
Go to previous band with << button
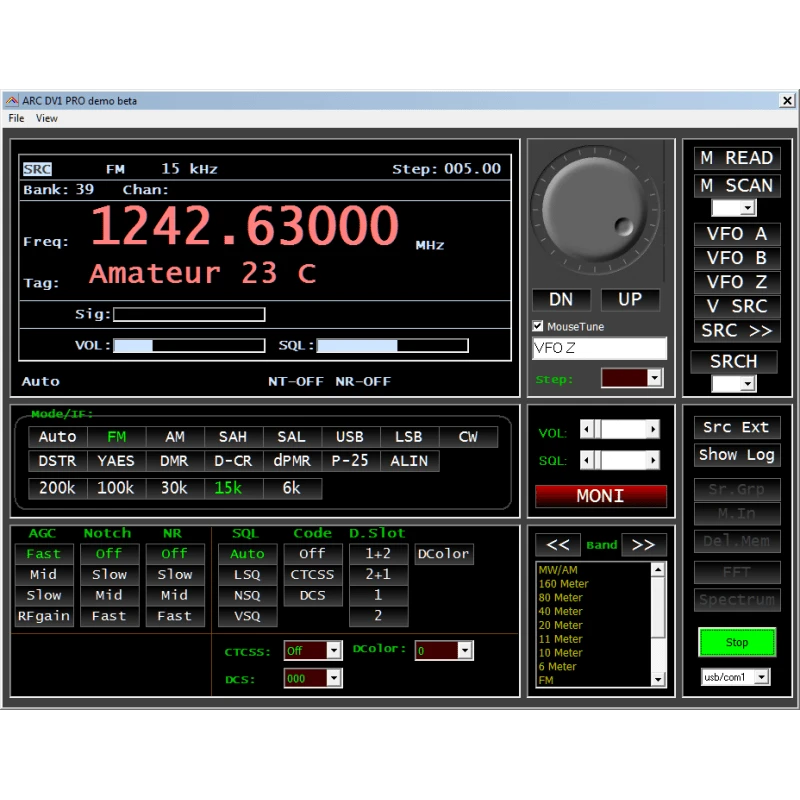[558, 544]
